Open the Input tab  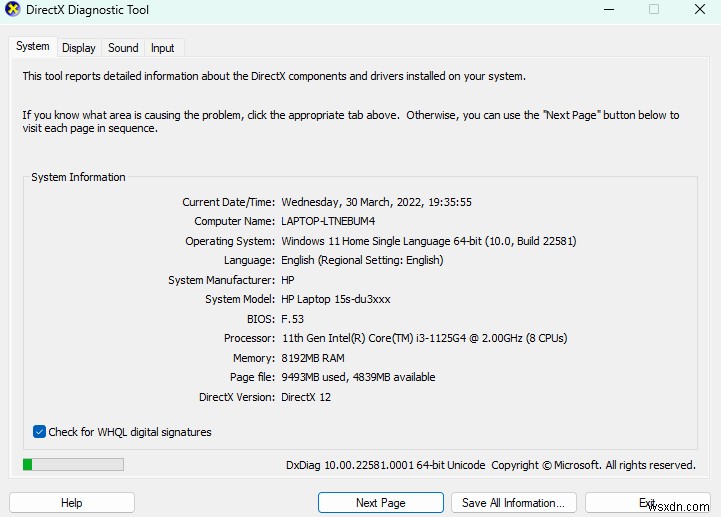pyautogui.click(x=162, y=48)
